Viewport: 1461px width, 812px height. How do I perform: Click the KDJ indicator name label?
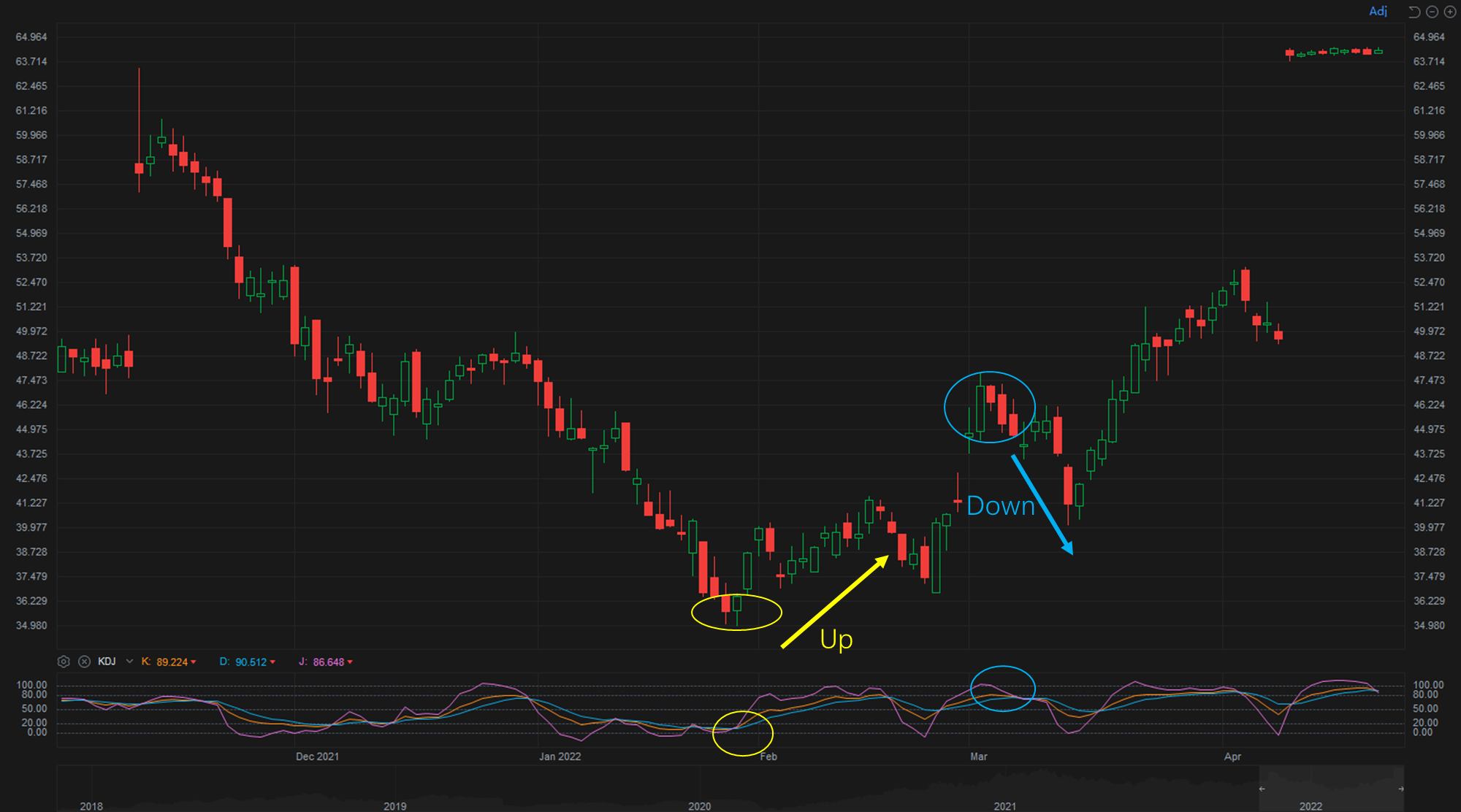(107, 662)
